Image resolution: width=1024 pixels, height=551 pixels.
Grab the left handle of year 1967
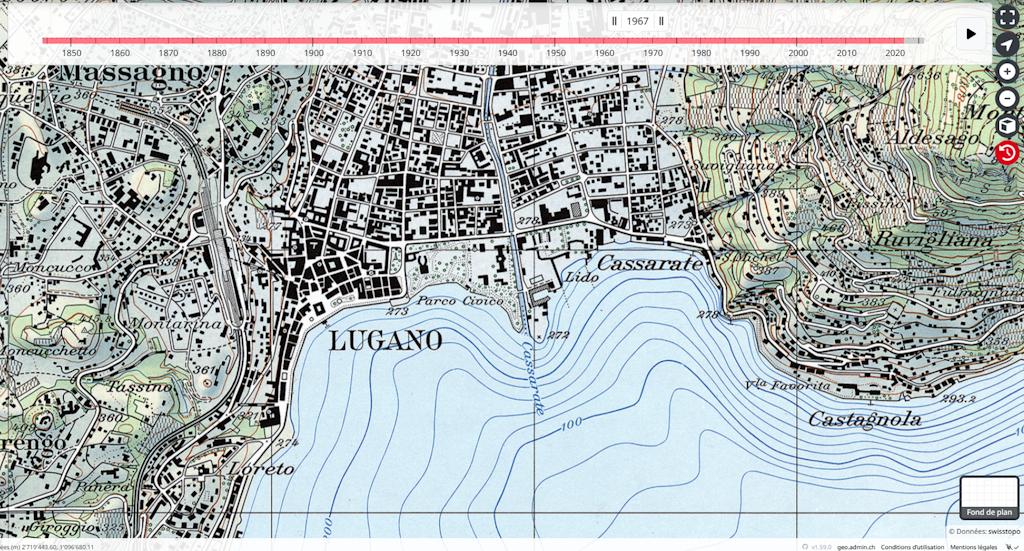614,21
